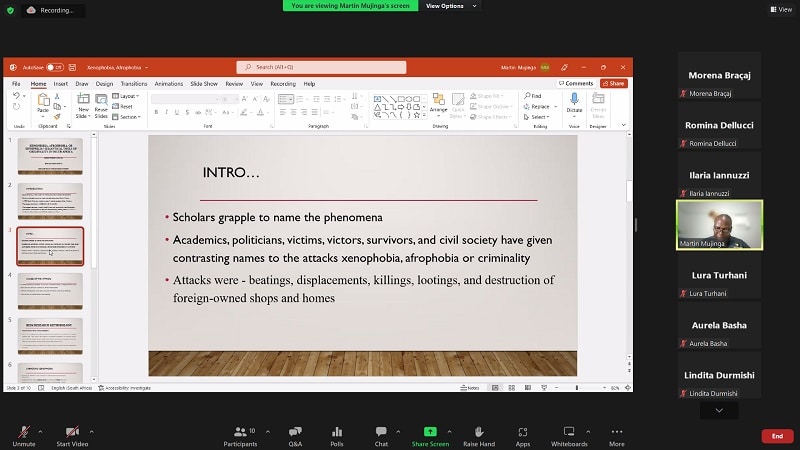Start Video camera toggle
The image size is (800, 450).
[71, 434]
